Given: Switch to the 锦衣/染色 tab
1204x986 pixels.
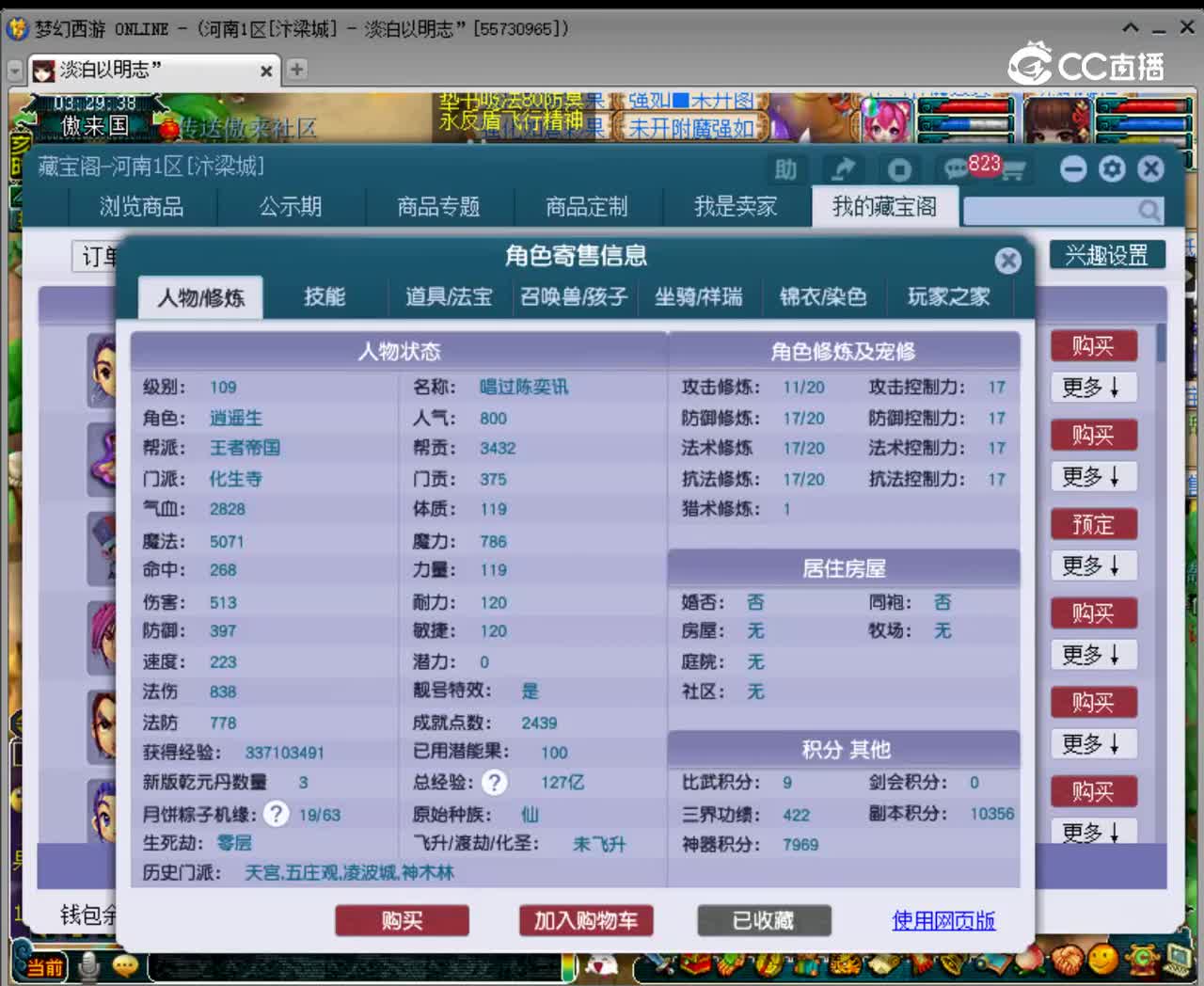Looking at the screenshot, I should point(823,297).
